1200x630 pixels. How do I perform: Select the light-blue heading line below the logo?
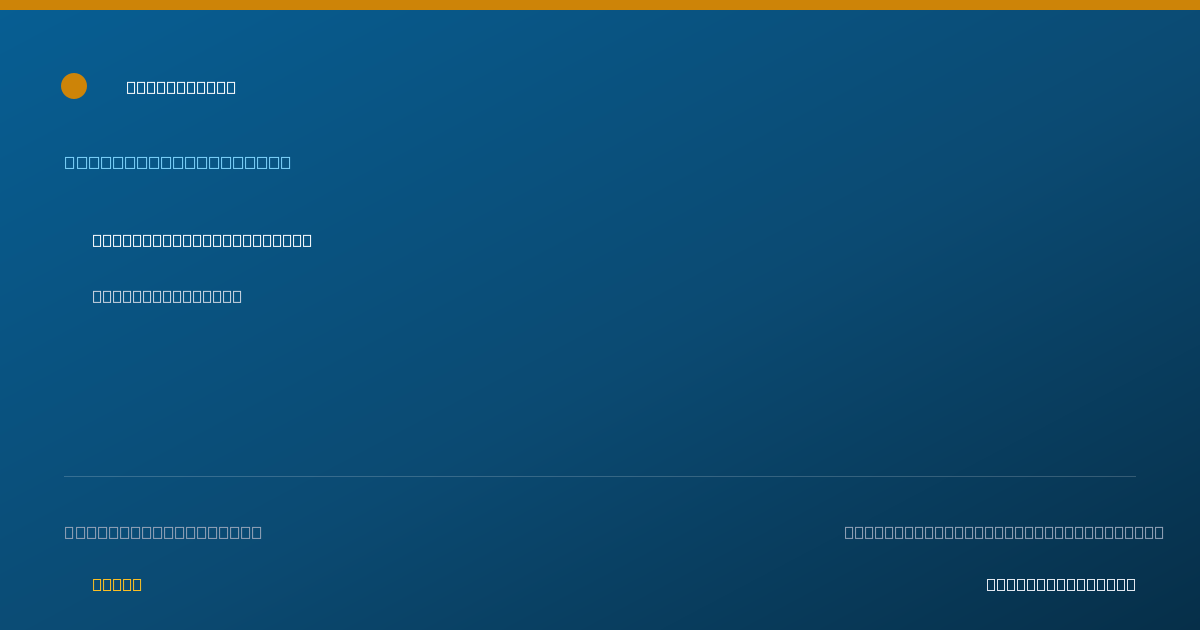(178, 162)
